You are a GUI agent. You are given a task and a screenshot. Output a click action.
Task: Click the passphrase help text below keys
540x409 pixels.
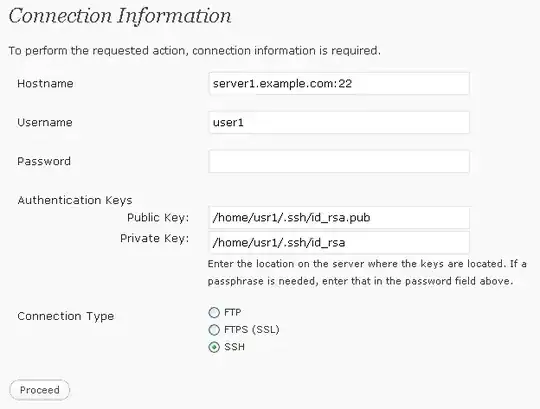pos(367,273)
